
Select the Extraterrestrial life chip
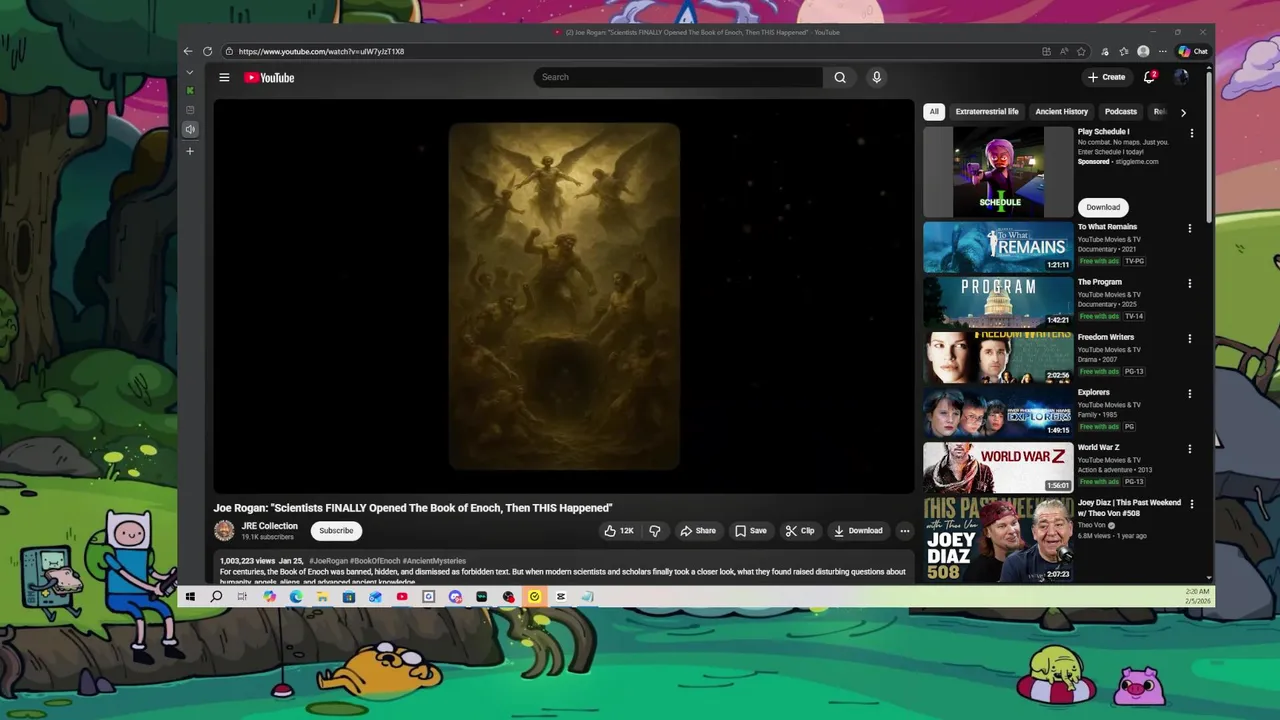[x=987, y=112]
